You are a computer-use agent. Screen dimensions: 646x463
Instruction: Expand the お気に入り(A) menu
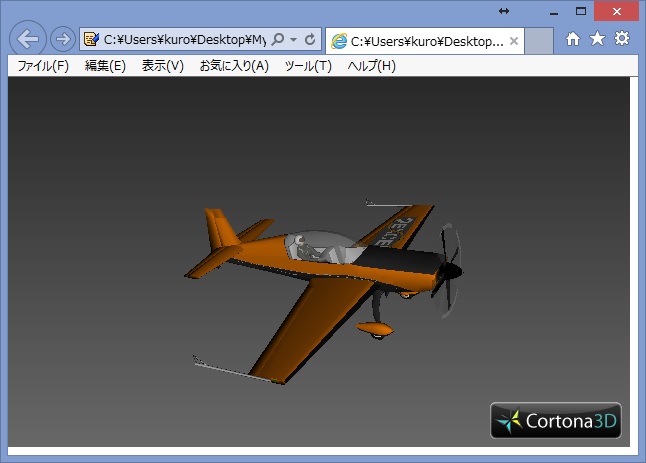click(234, 66)
